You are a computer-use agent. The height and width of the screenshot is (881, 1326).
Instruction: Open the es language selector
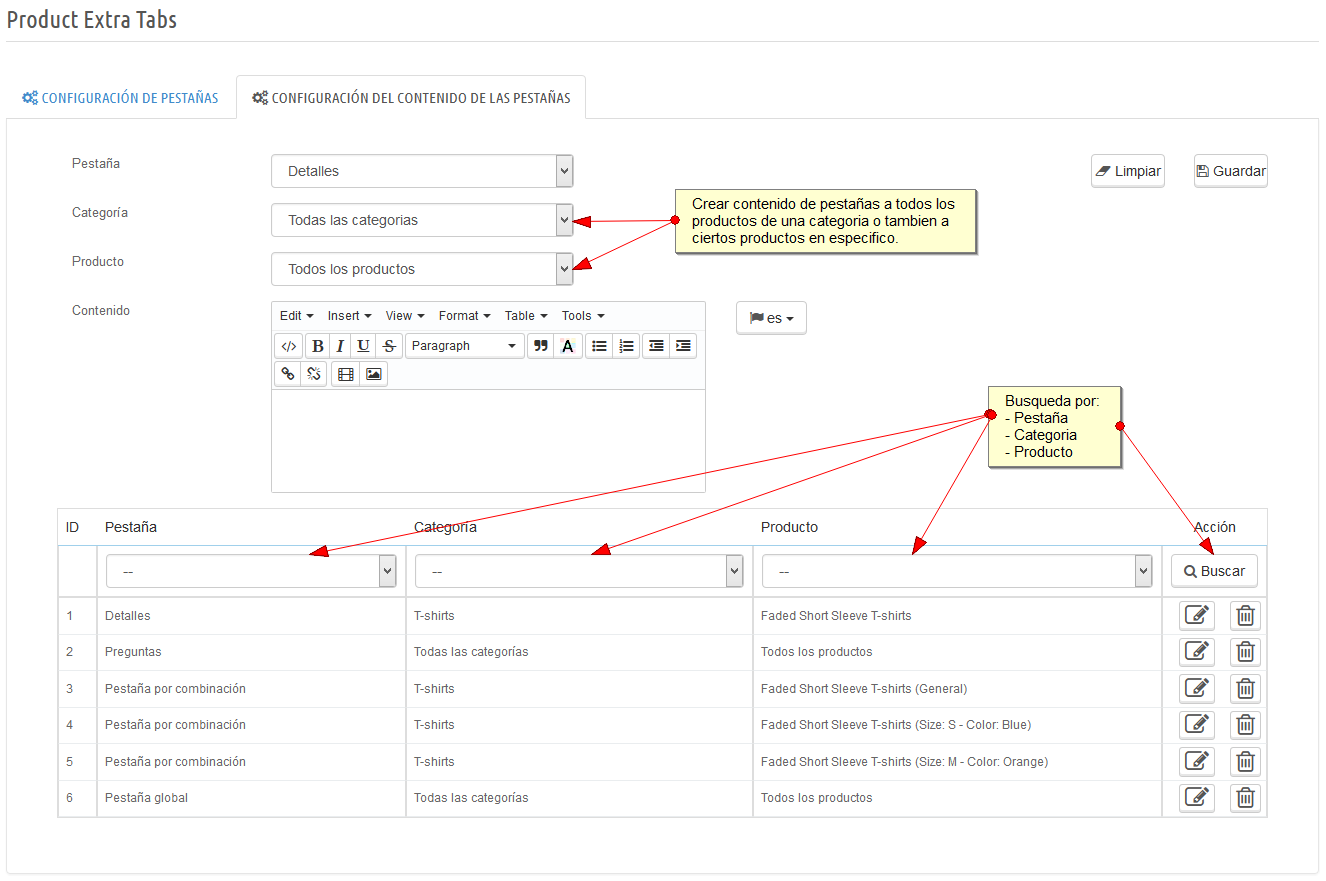tap(771, 318)
